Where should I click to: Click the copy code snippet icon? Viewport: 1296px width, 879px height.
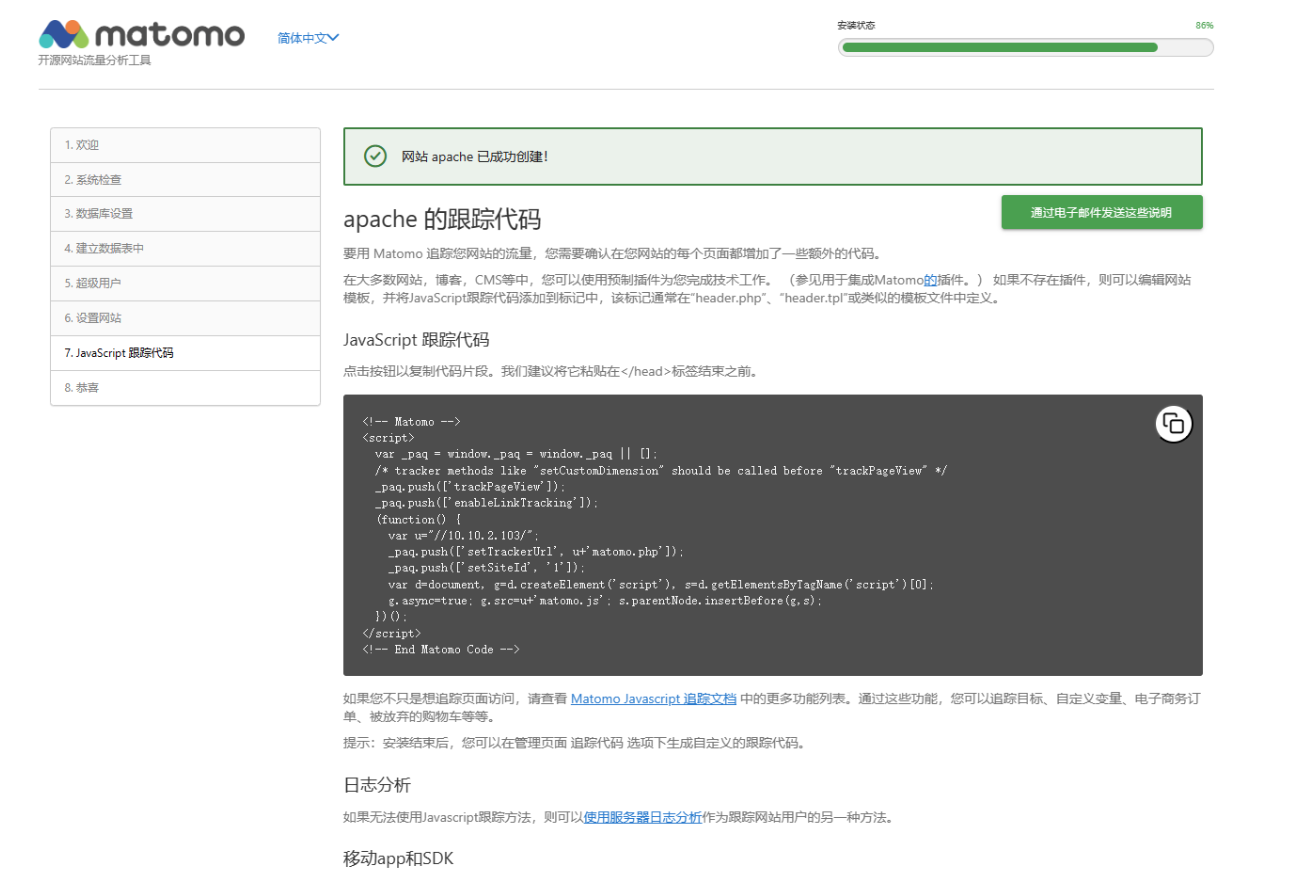[1174, 424]
